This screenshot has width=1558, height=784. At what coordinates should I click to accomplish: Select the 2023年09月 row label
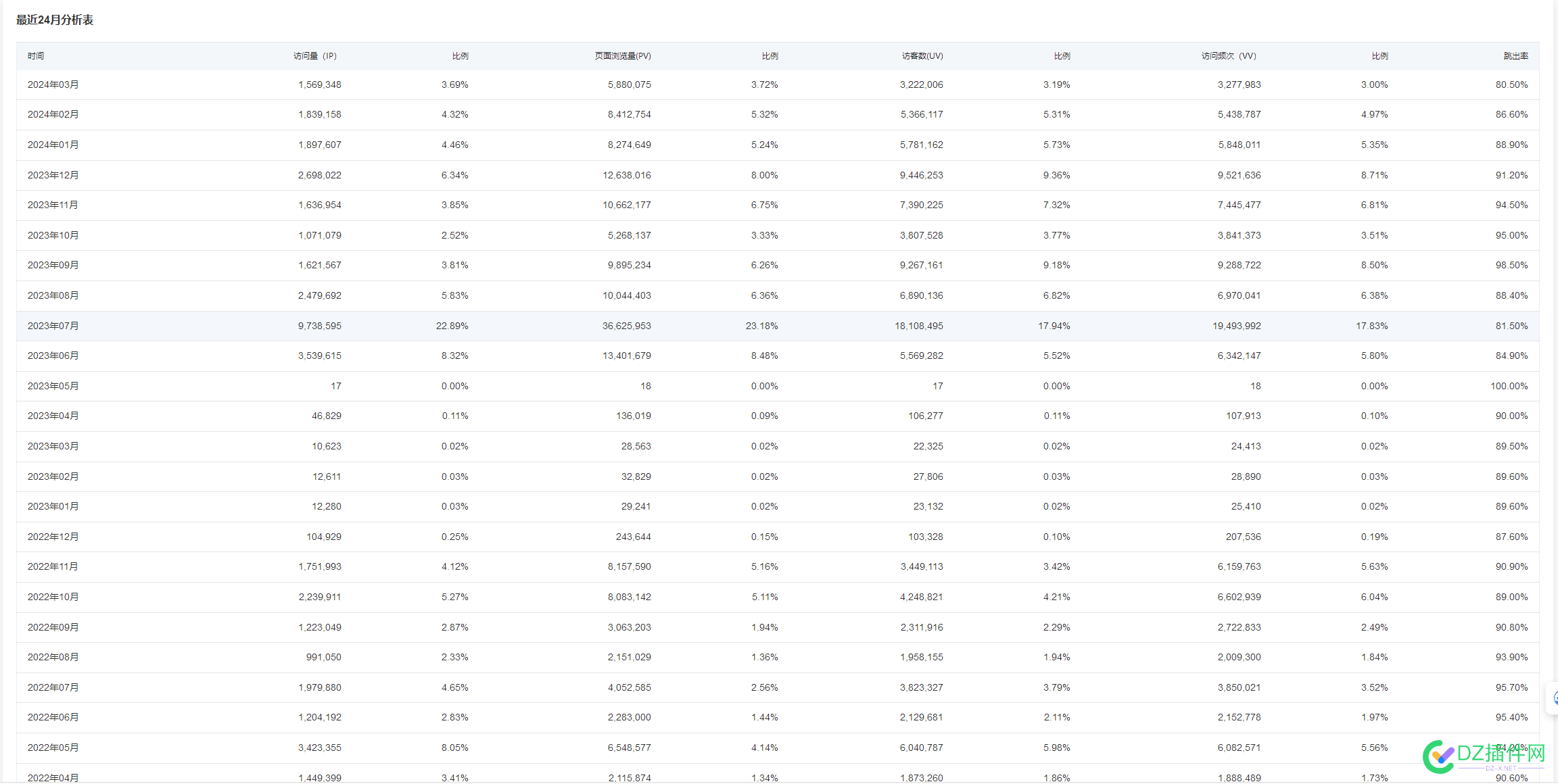coord(53,265)
